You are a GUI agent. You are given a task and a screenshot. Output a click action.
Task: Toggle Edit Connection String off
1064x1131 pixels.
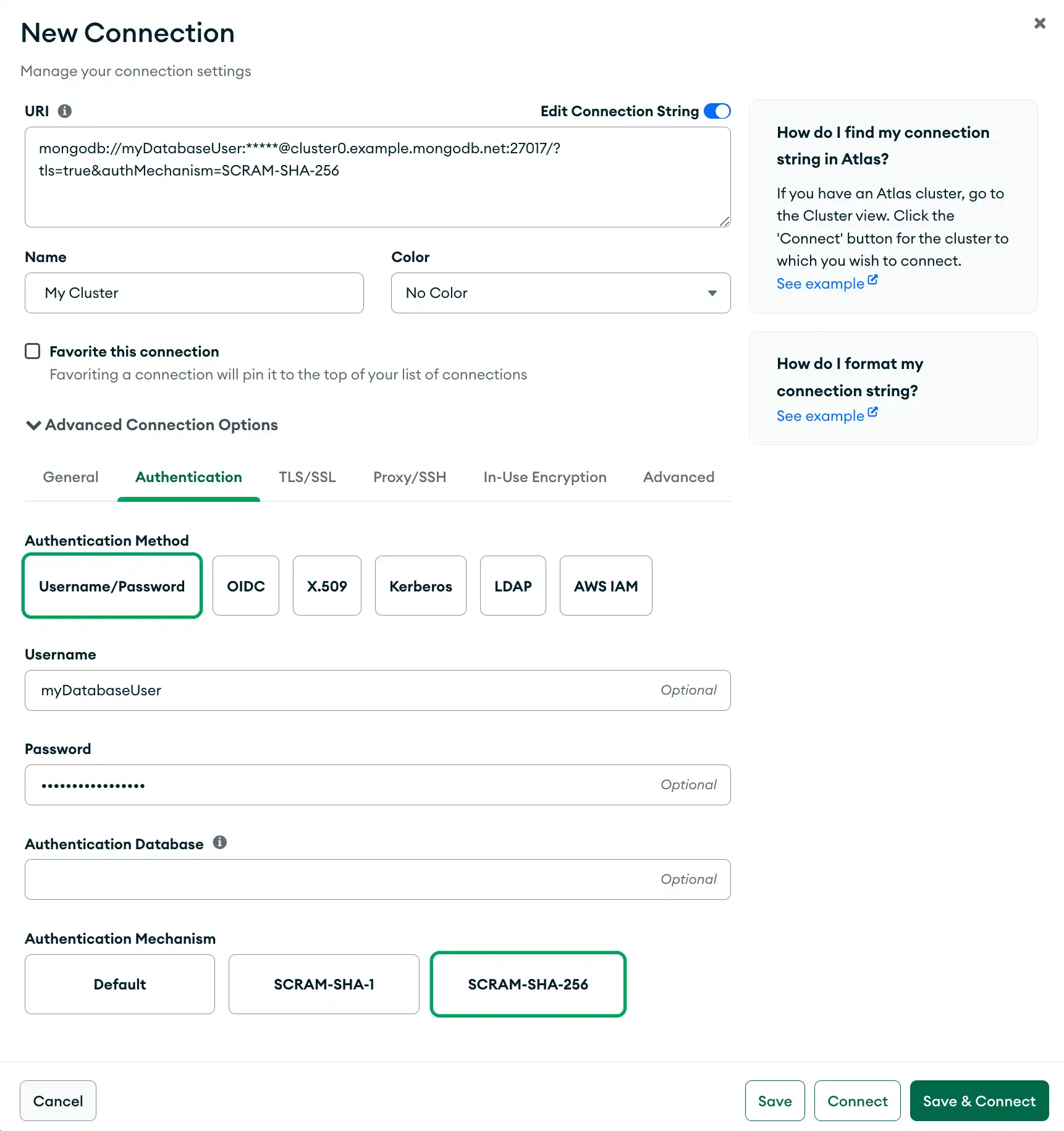pos(717,111)
